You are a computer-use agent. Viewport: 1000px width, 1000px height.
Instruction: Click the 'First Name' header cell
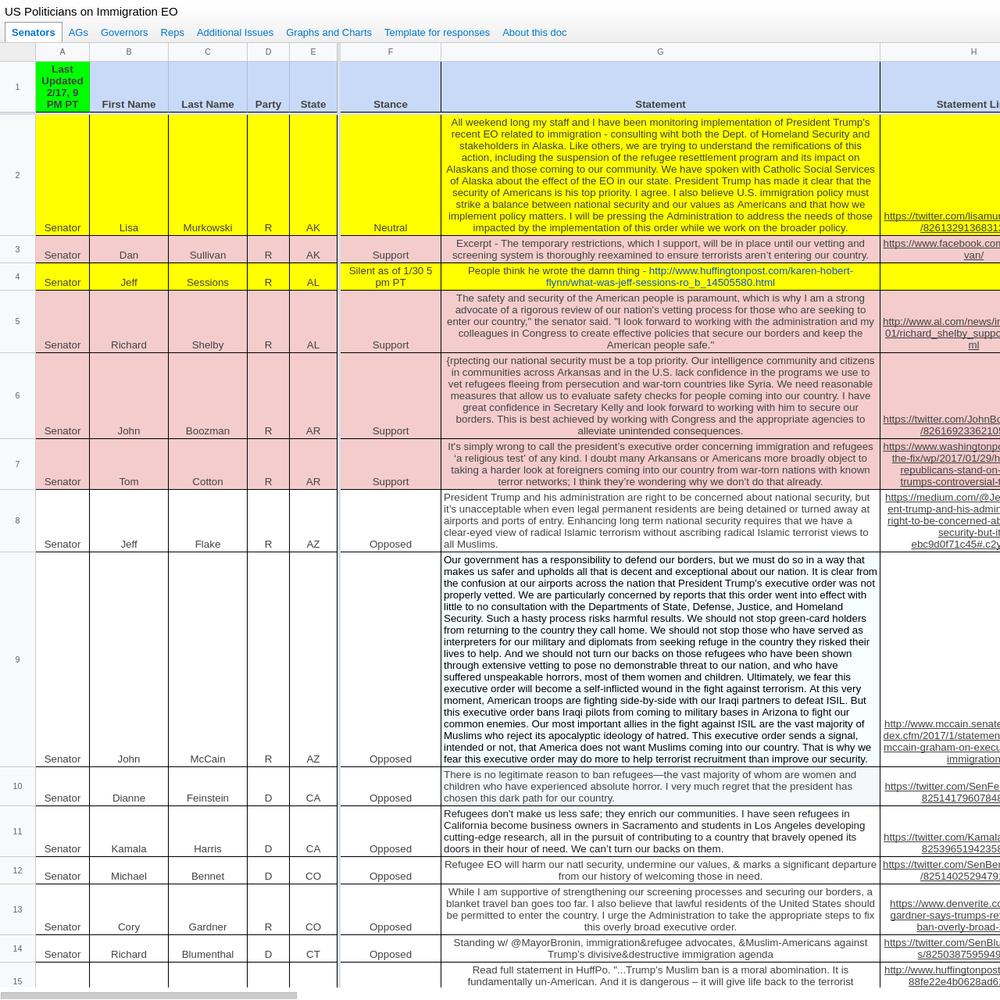129,87
